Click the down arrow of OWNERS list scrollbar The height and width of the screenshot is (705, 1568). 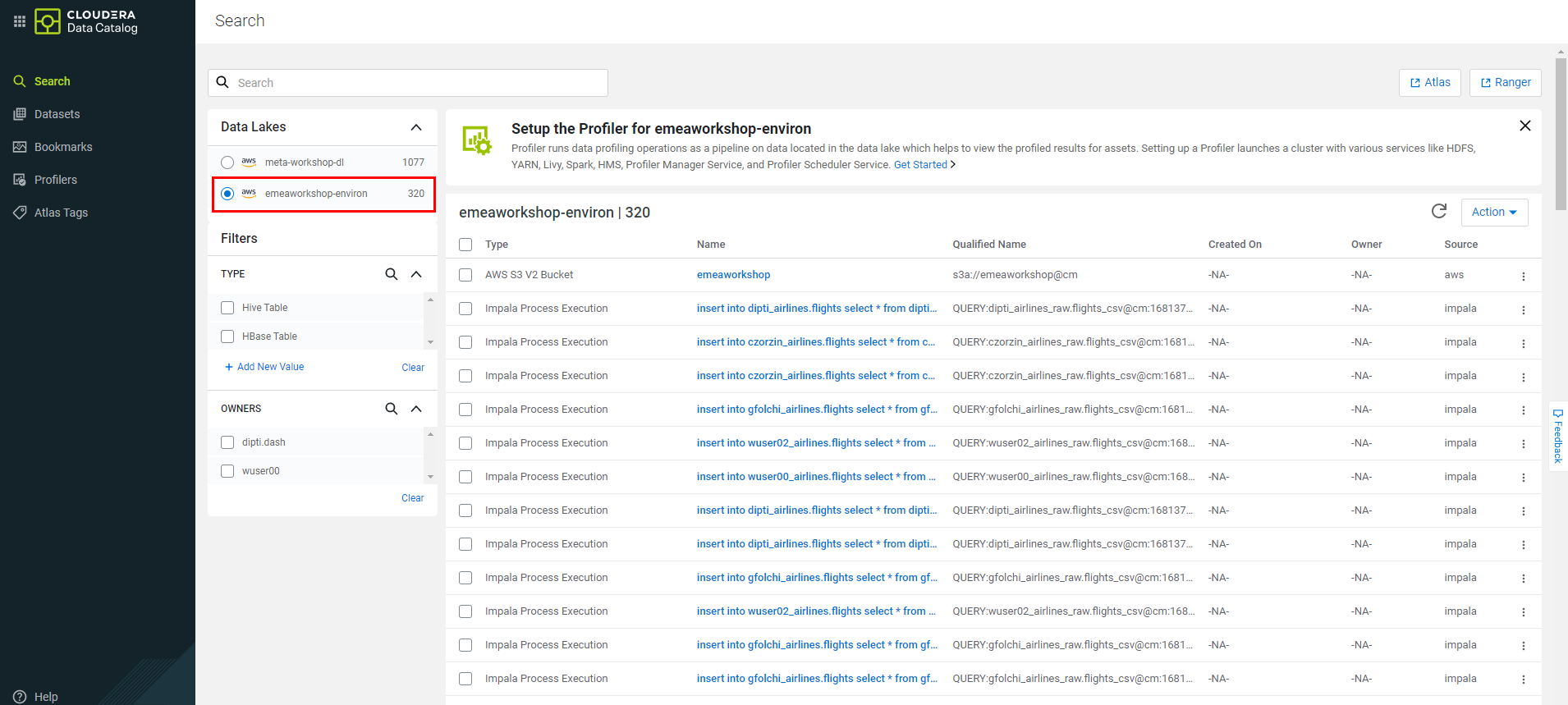click(x=430, y=477)
